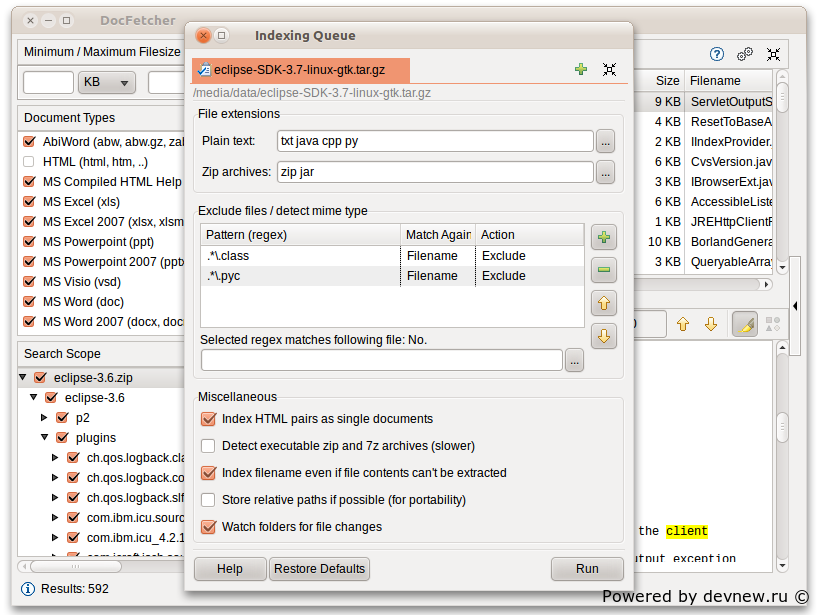Image resolution: width=820 pixels, height=615 pixels.
Task: Click the green plus icon in dialog header
Action: coord(581,69)
